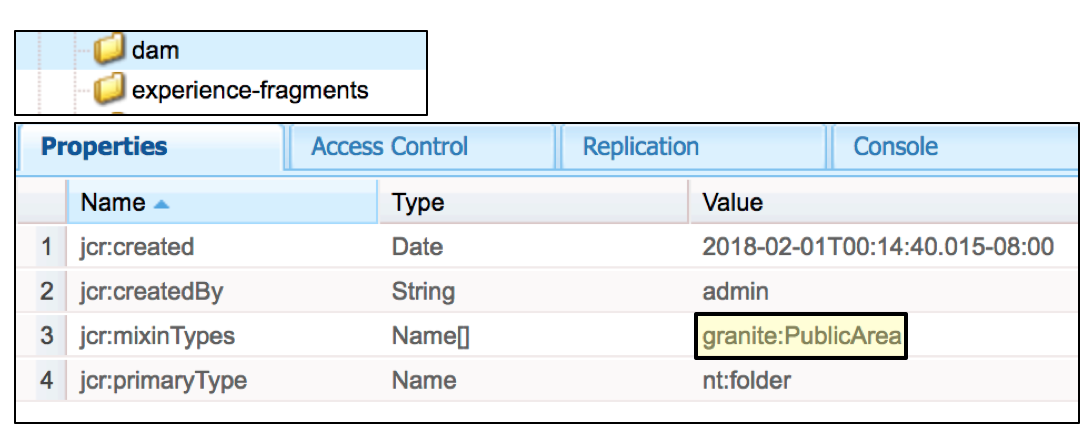Sort by the Name column header

pos(113,203)
